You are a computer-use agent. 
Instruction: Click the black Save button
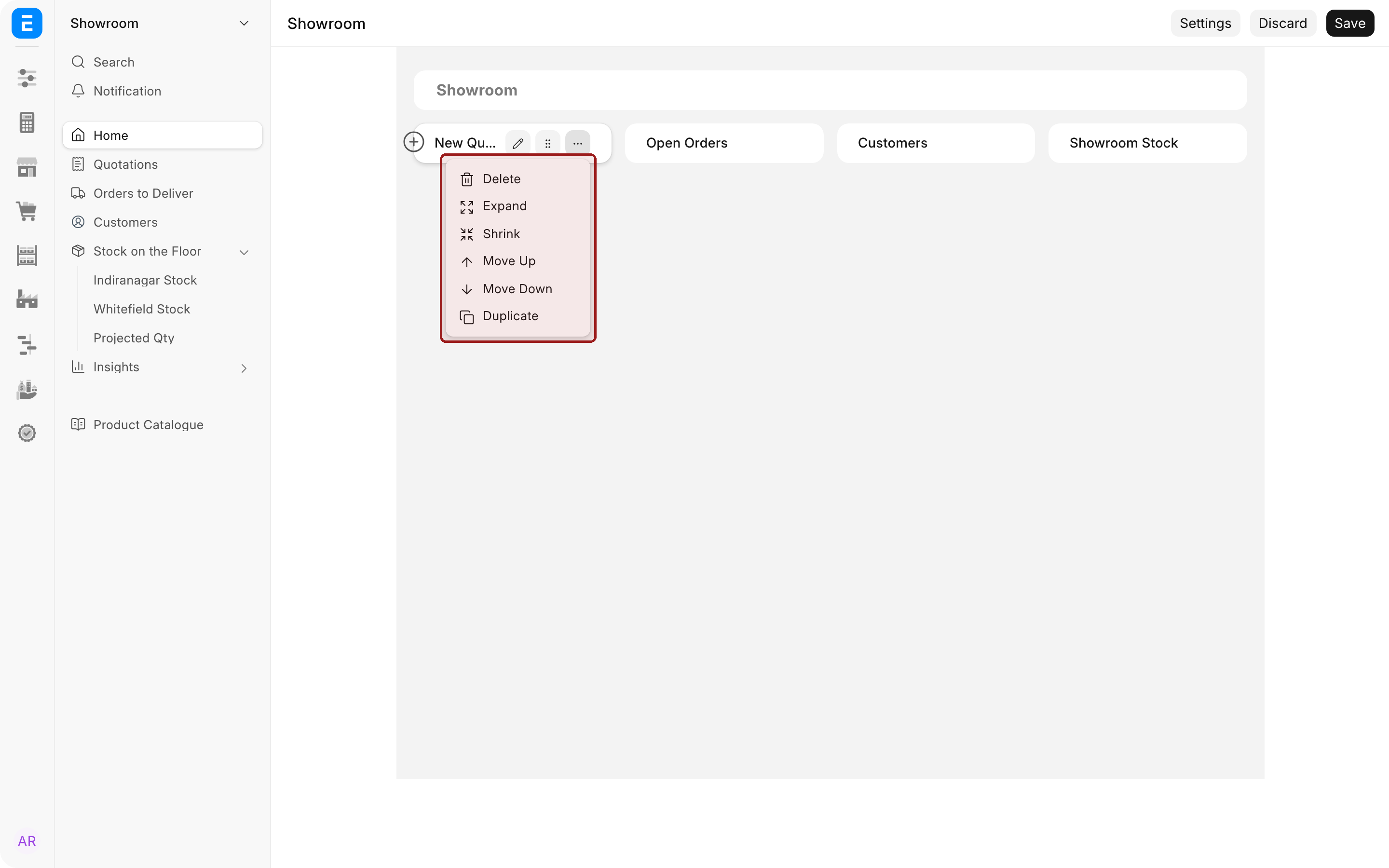point(1349,23)
